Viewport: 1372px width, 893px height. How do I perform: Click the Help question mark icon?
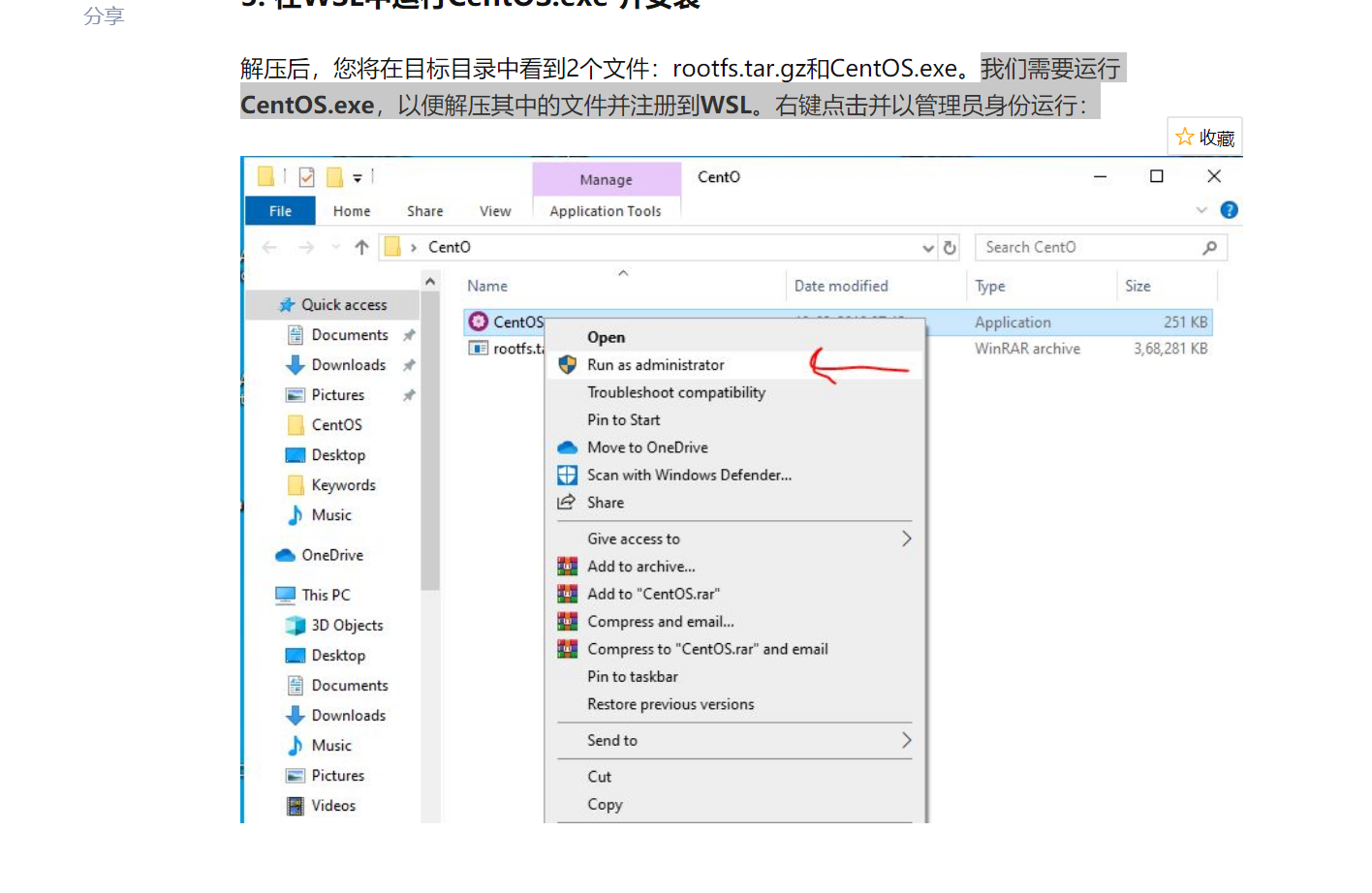pos(1229,209)
